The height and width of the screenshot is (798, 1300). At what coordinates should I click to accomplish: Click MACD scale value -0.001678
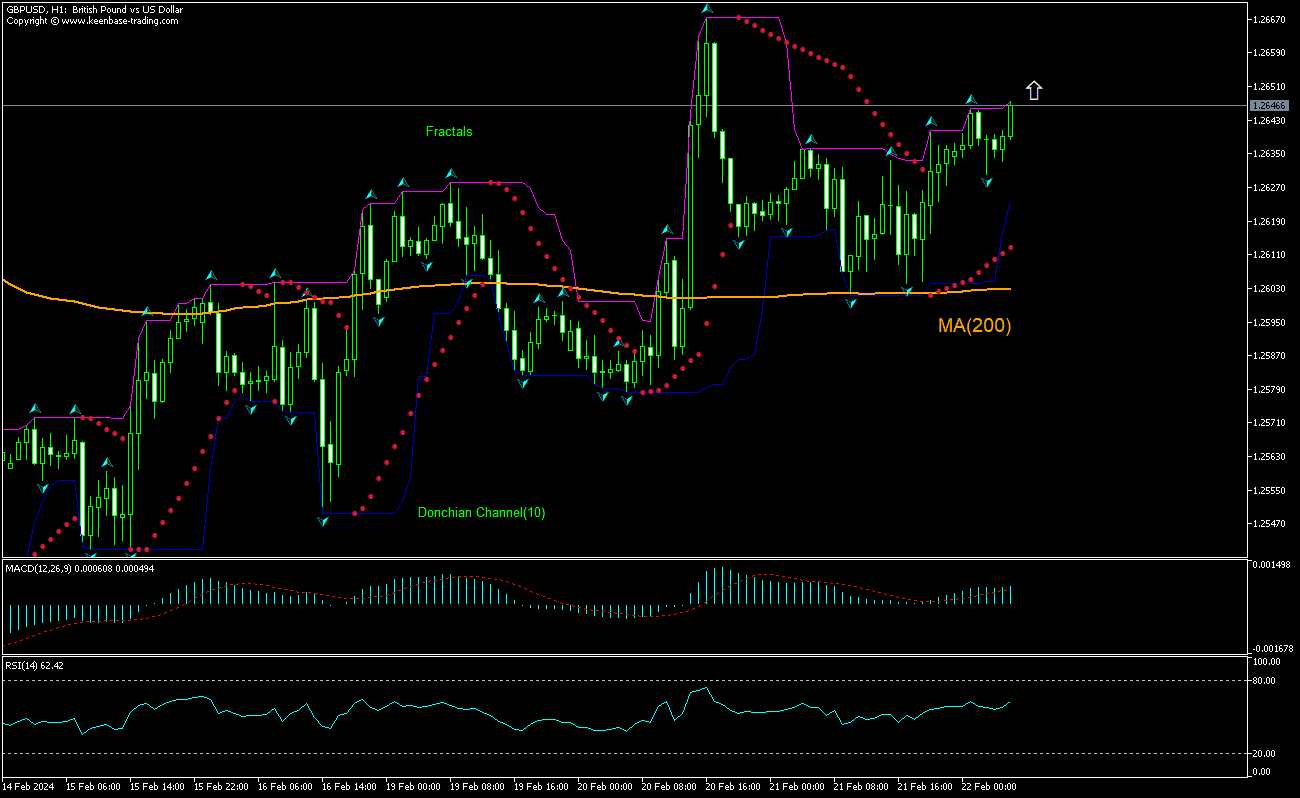coord(1271,648)
